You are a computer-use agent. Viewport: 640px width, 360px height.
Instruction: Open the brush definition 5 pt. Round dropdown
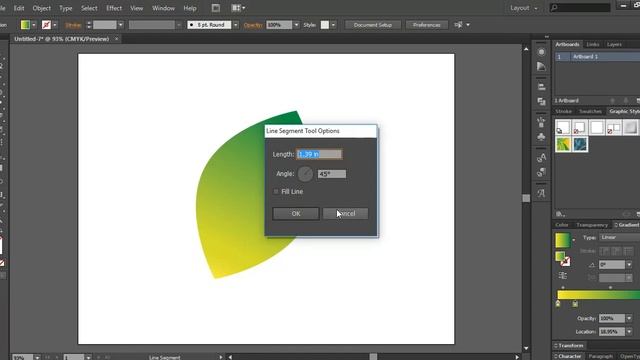(236, 25)
